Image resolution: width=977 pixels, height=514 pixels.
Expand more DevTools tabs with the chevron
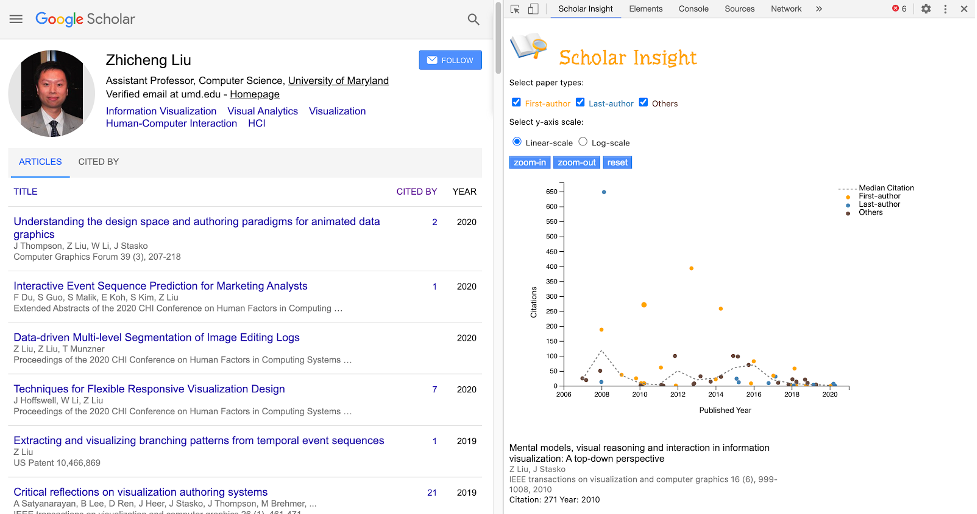tap(819, 9)
